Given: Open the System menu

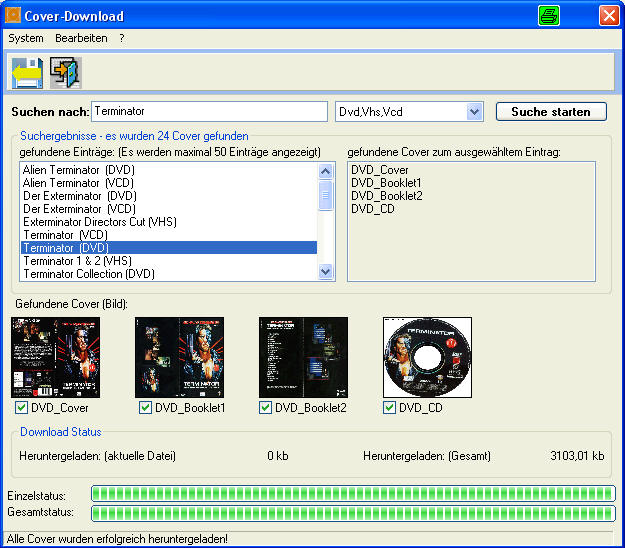Looking at the screenshot, I should pyautogui.click(x=26, y=38).
